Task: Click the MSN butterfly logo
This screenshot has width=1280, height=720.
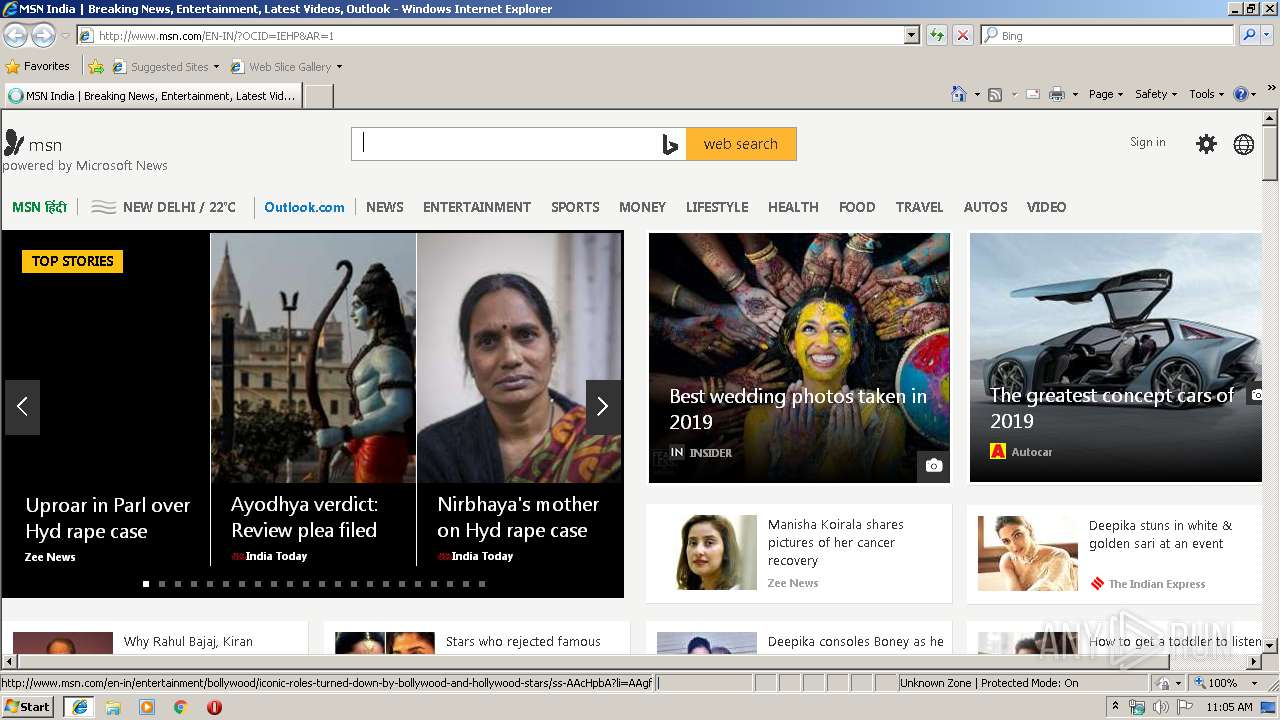Action: tap(14, 142)
